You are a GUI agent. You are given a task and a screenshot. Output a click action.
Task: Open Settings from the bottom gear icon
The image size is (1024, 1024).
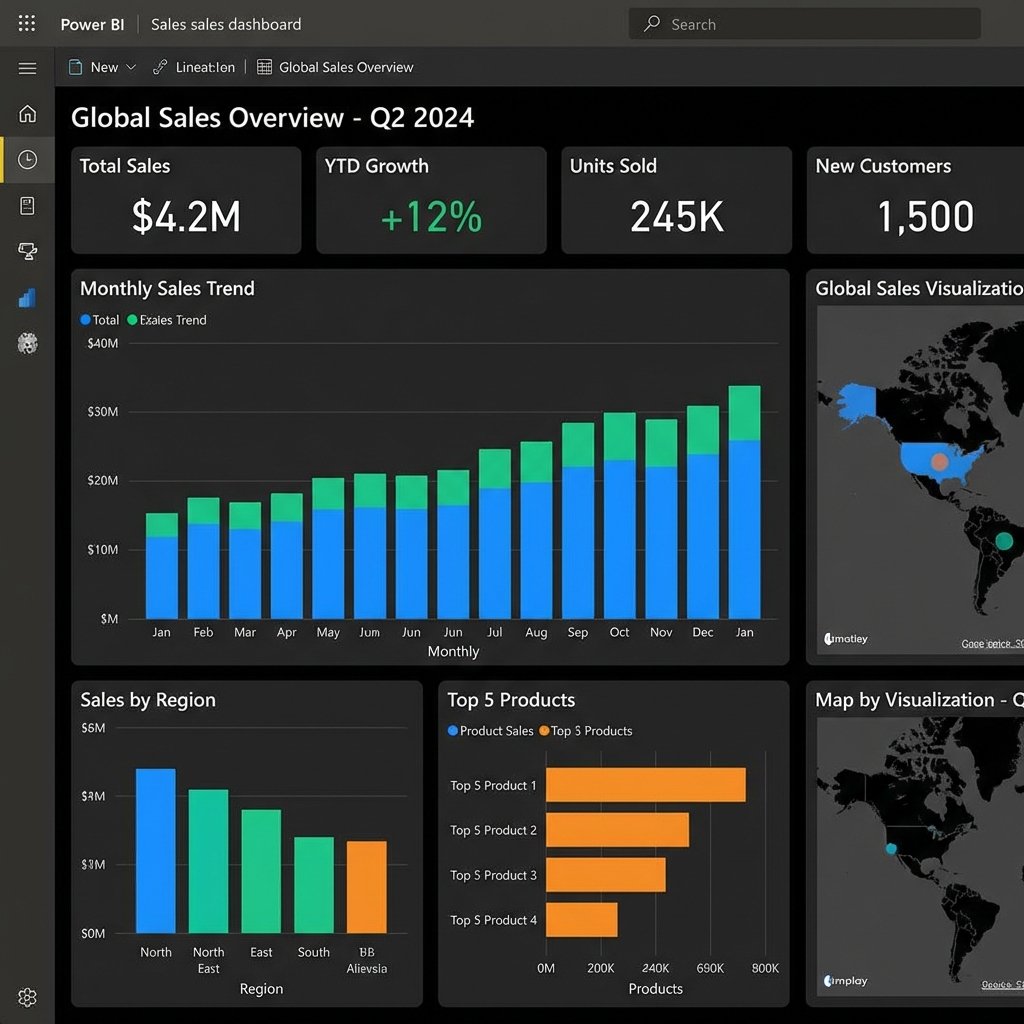(x=27, y=997)
